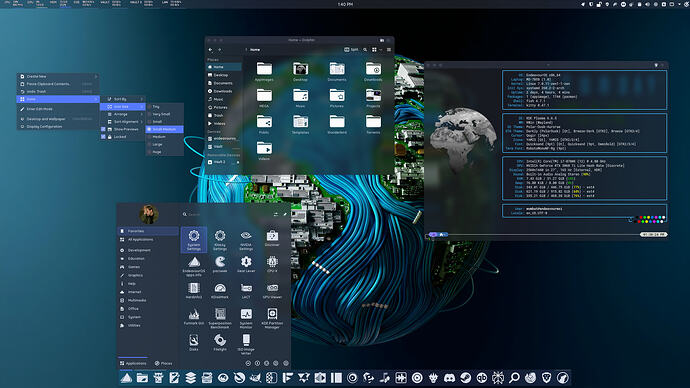Launch NVIDIA Settings from the launcher
This screenshot has width=690, height=388.
click(x=246, y=240)
